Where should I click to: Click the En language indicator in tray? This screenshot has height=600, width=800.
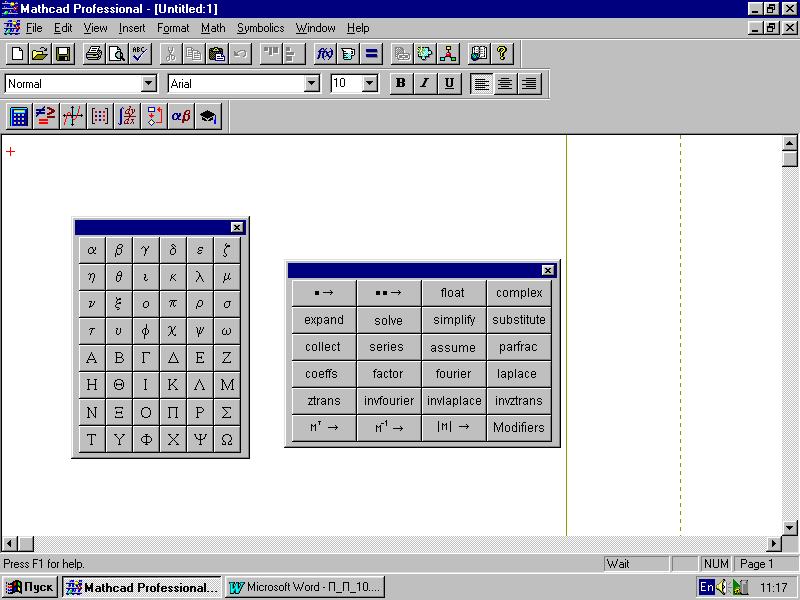coord(706,587)
